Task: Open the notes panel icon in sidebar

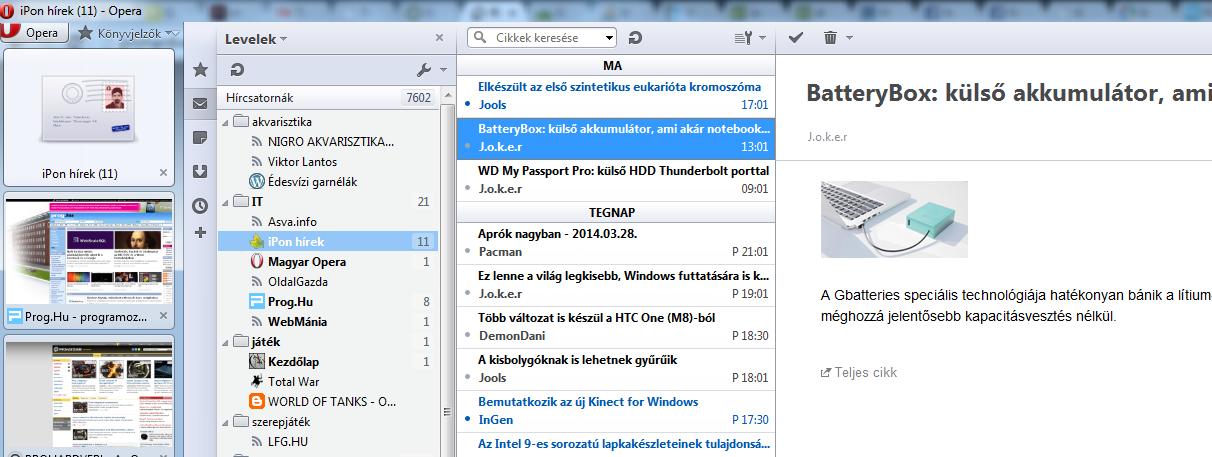Action: point(200,137)
